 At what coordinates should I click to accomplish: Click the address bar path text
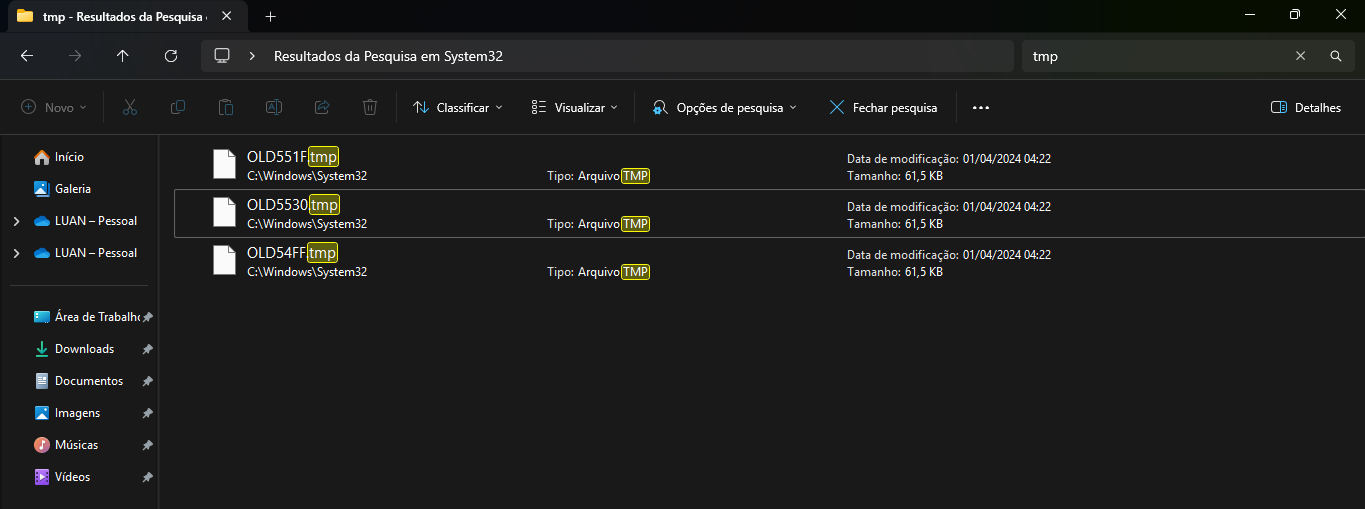pyautogui.click(x=388, y=56)
